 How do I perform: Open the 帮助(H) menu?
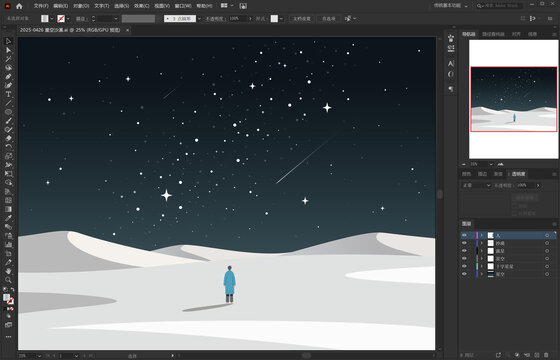point(204,6)
